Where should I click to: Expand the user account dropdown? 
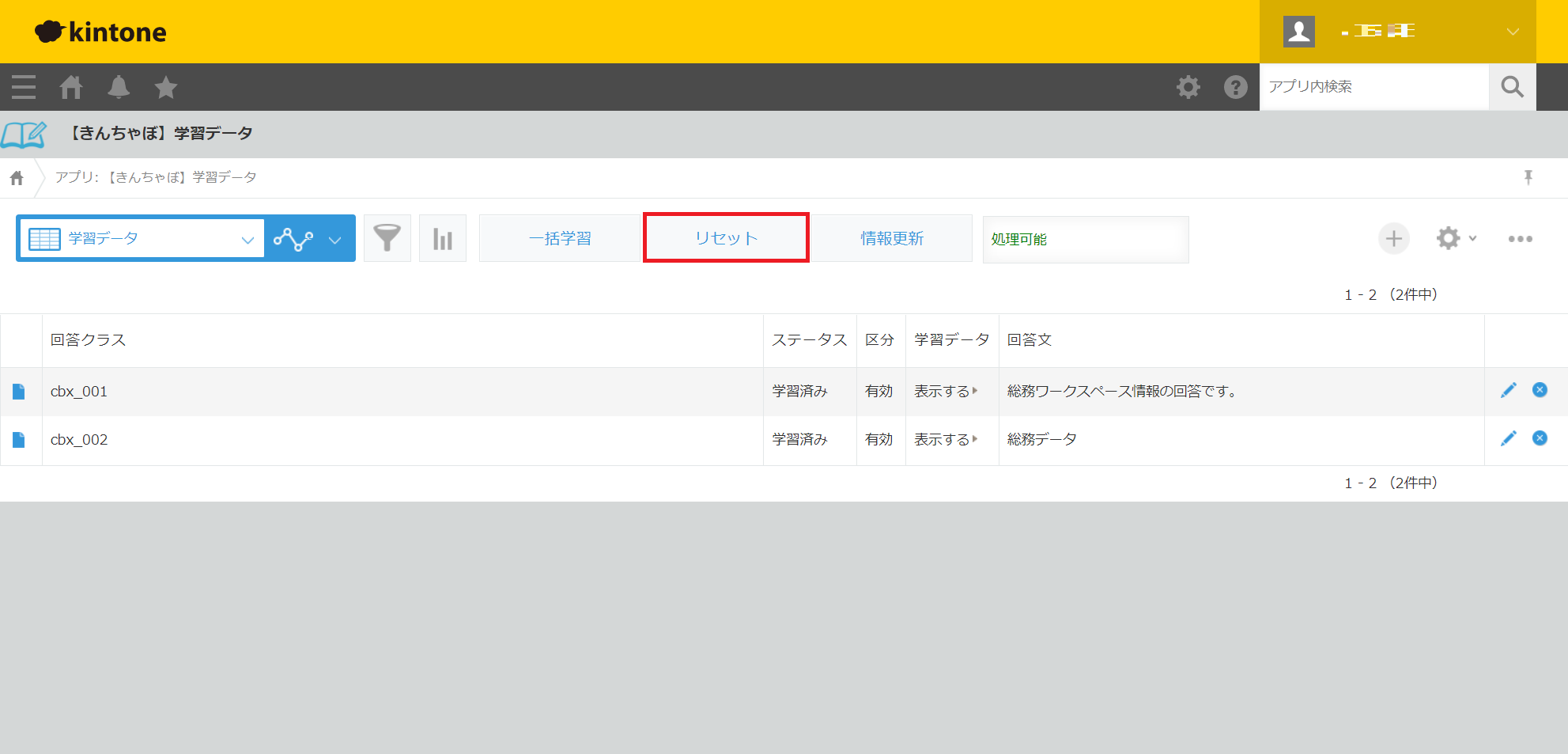click(x=1512, y=32)
